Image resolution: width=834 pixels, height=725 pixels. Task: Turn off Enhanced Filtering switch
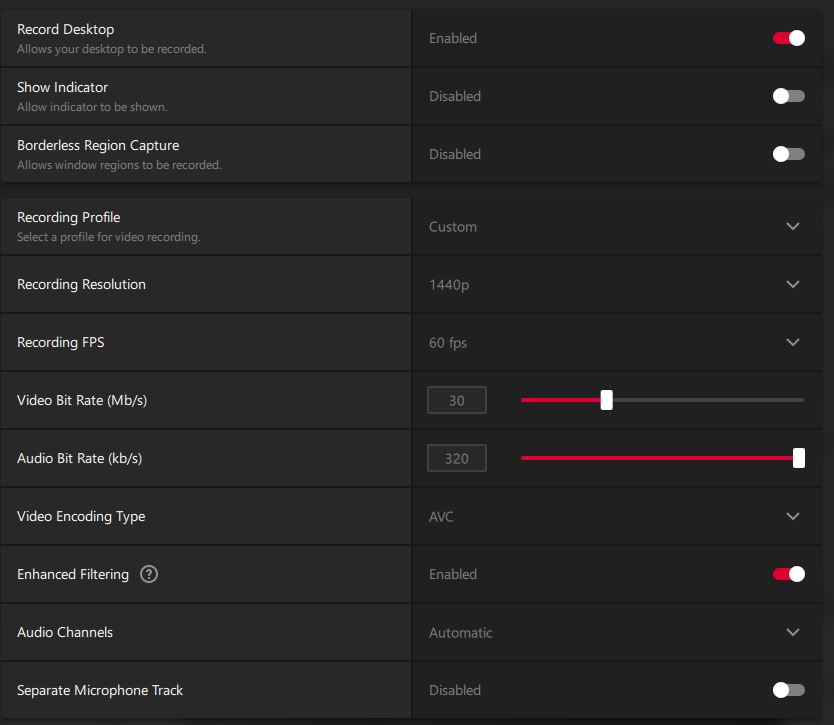788,574
